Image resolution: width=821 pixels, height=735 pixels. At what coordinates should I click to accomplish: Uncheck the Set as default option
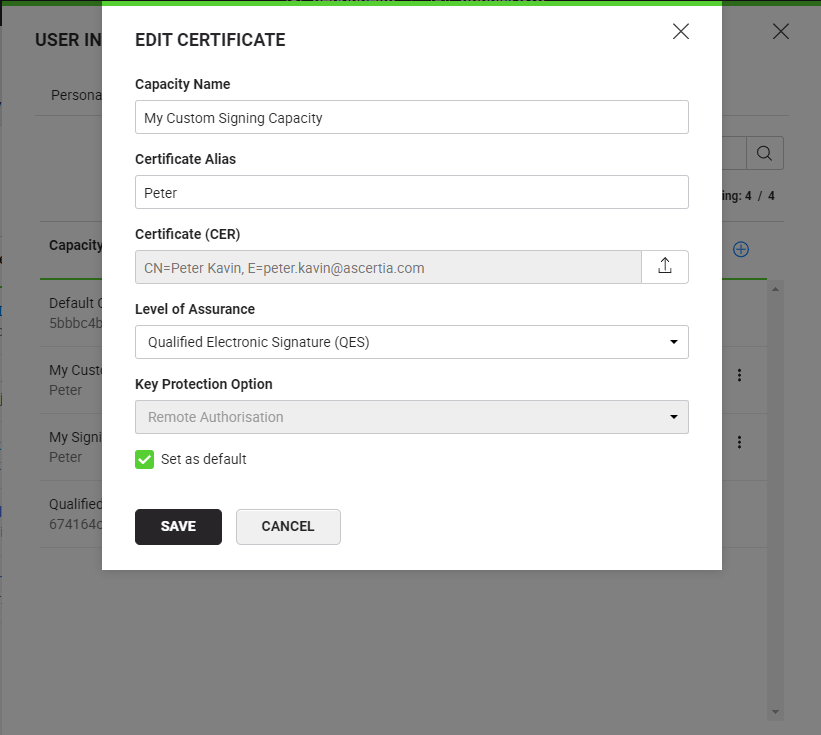(144, 460)
